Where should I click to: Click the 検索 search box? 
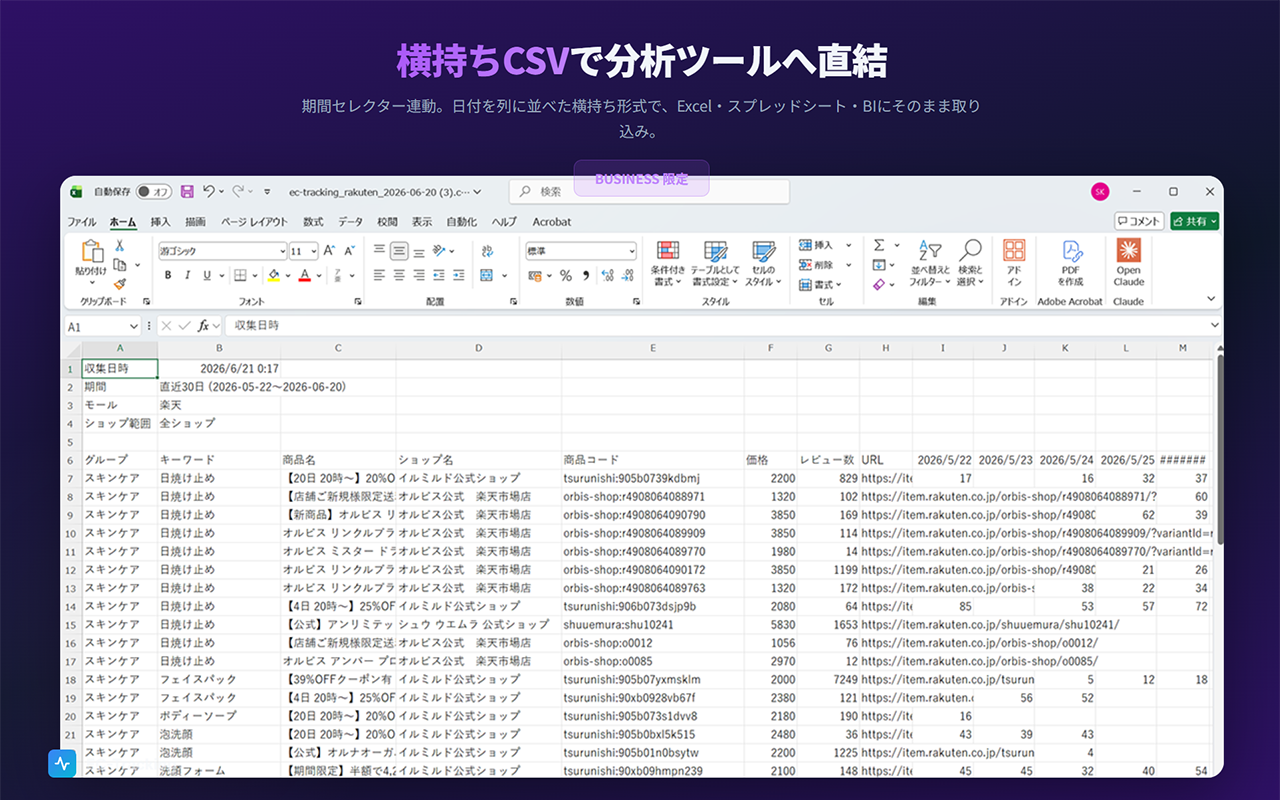649,191
